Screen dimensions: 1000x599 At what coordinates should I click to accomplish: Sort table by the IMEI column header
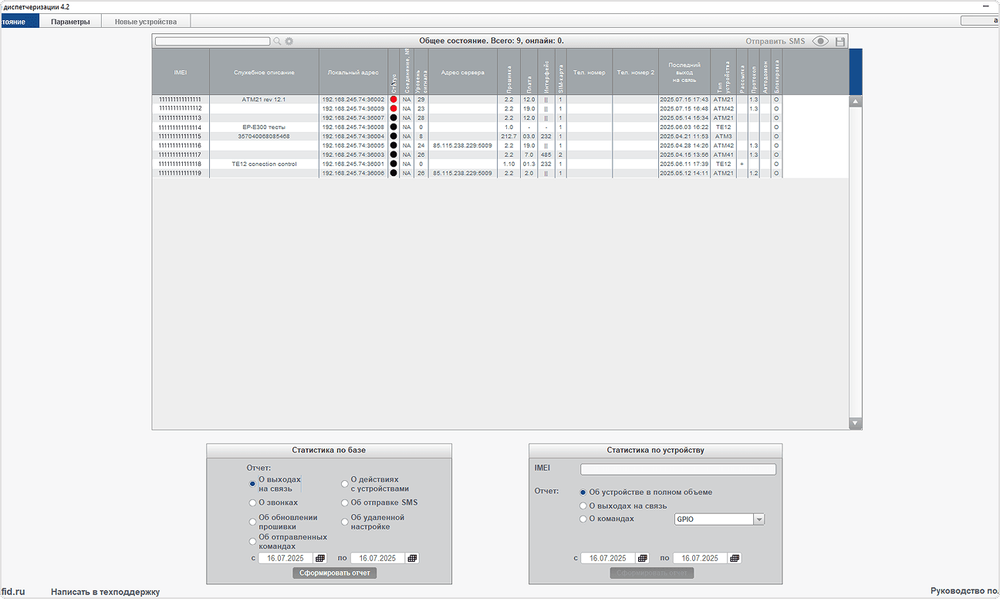(x=181, y=72)
